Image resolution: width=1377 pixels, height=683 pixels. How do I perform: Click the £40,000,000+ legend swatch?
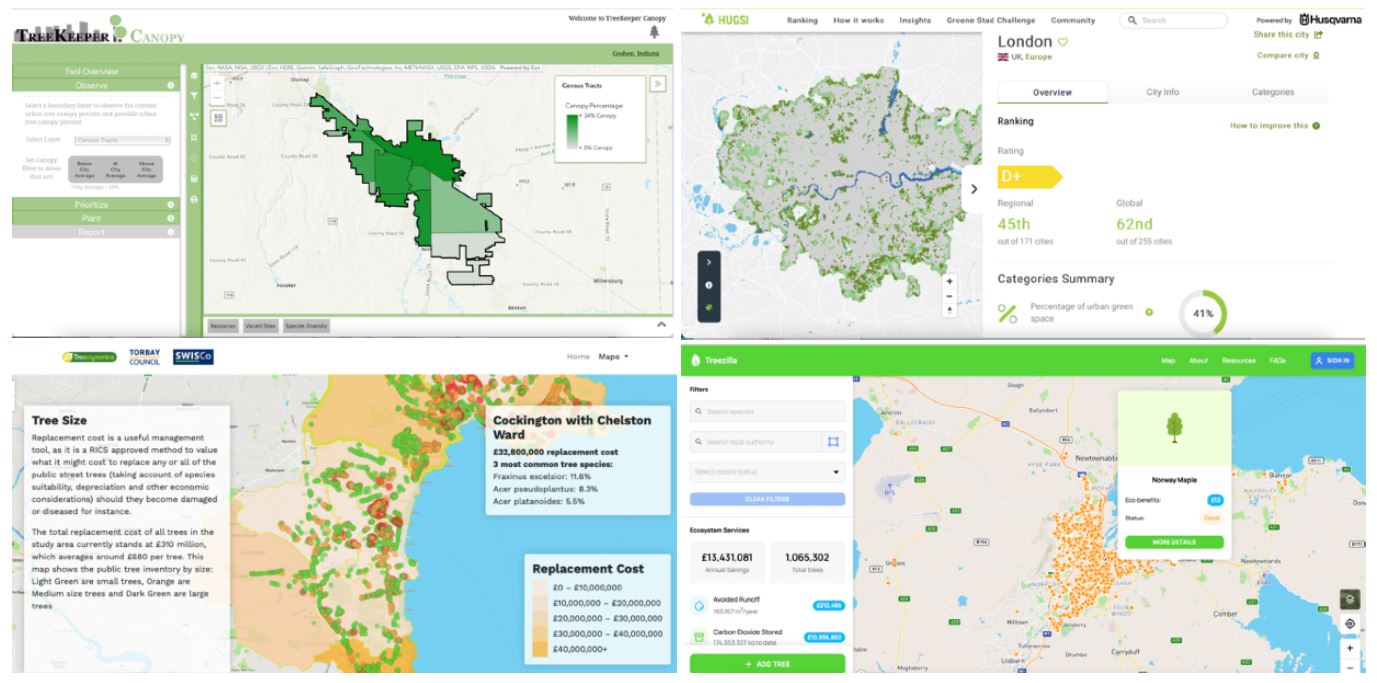[x=539, y=648]
